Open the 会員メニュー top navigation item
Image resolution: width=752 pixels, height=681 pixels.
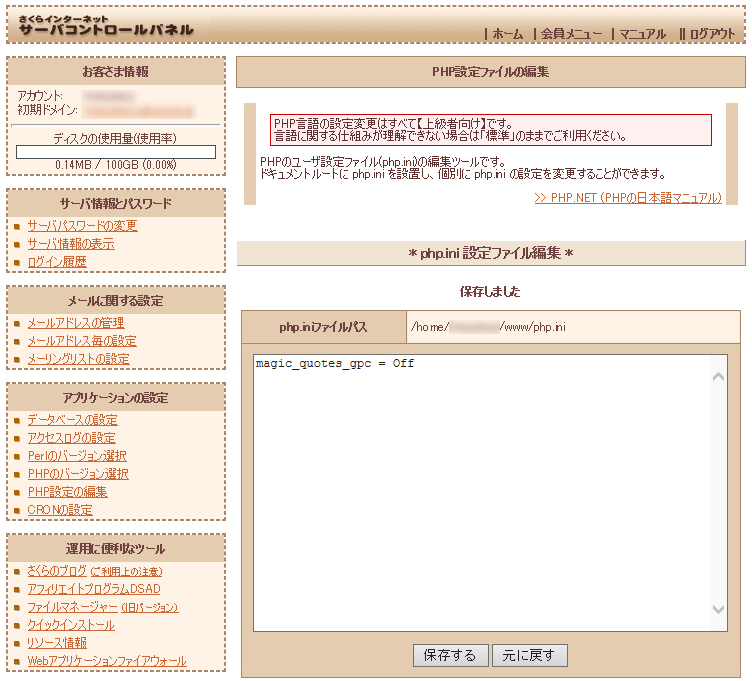pyautogui.click(x=571, y=34)
